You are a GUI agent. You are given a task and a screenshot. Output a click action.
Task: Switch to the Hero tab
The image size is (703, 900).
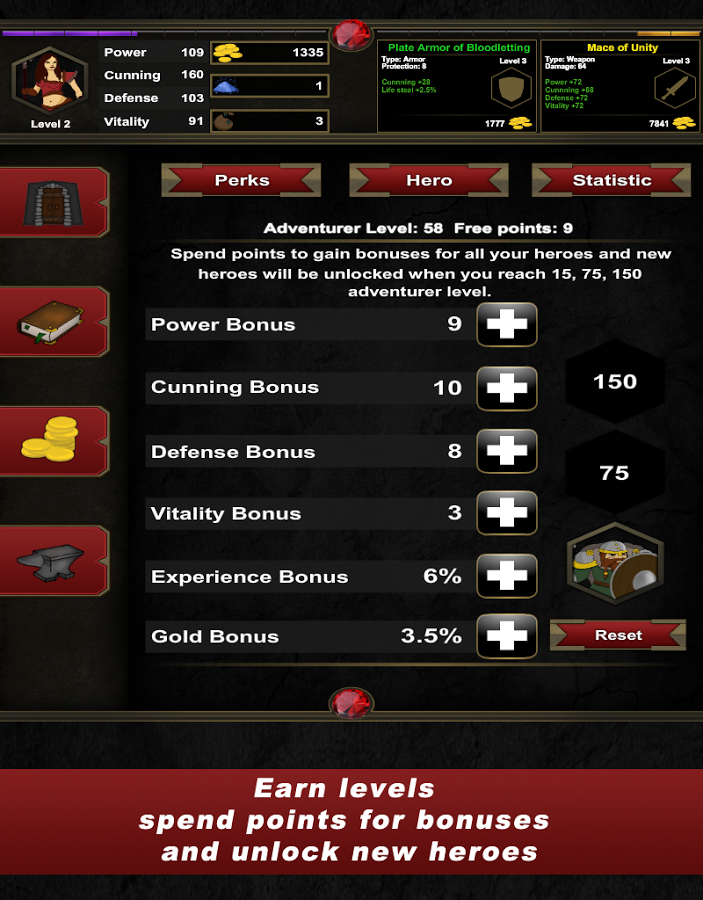coord(429,180)
